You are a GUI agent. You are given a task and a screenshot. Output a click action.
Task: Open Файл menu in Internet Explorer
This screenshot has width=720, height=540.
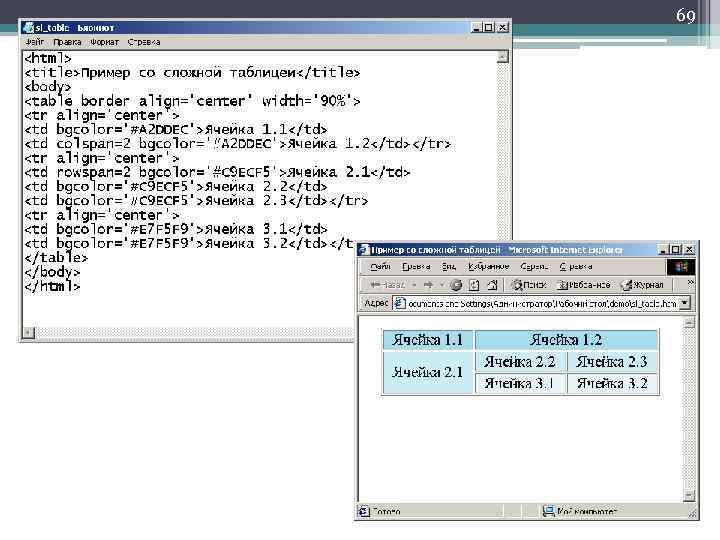(x=380, y=266)
